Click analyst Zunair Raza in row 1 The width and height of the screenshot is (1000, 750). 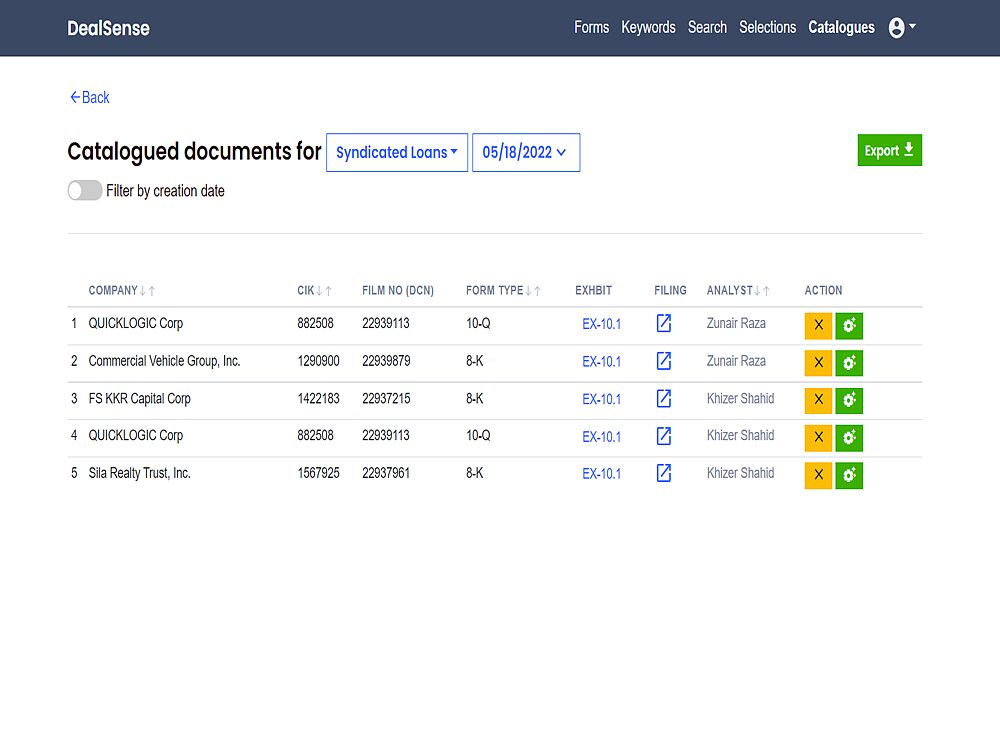click(x=736, y=323)
